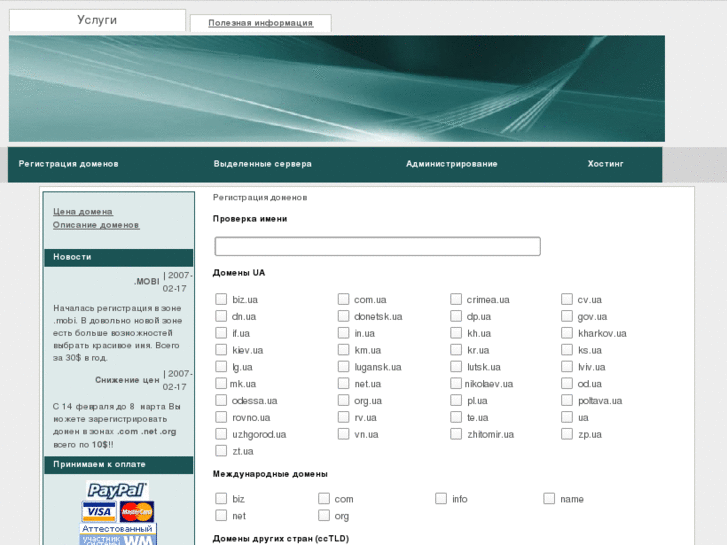Select the lutsk.ua checkbox
This screenshot has height=545, width=727.
[456, 366]
